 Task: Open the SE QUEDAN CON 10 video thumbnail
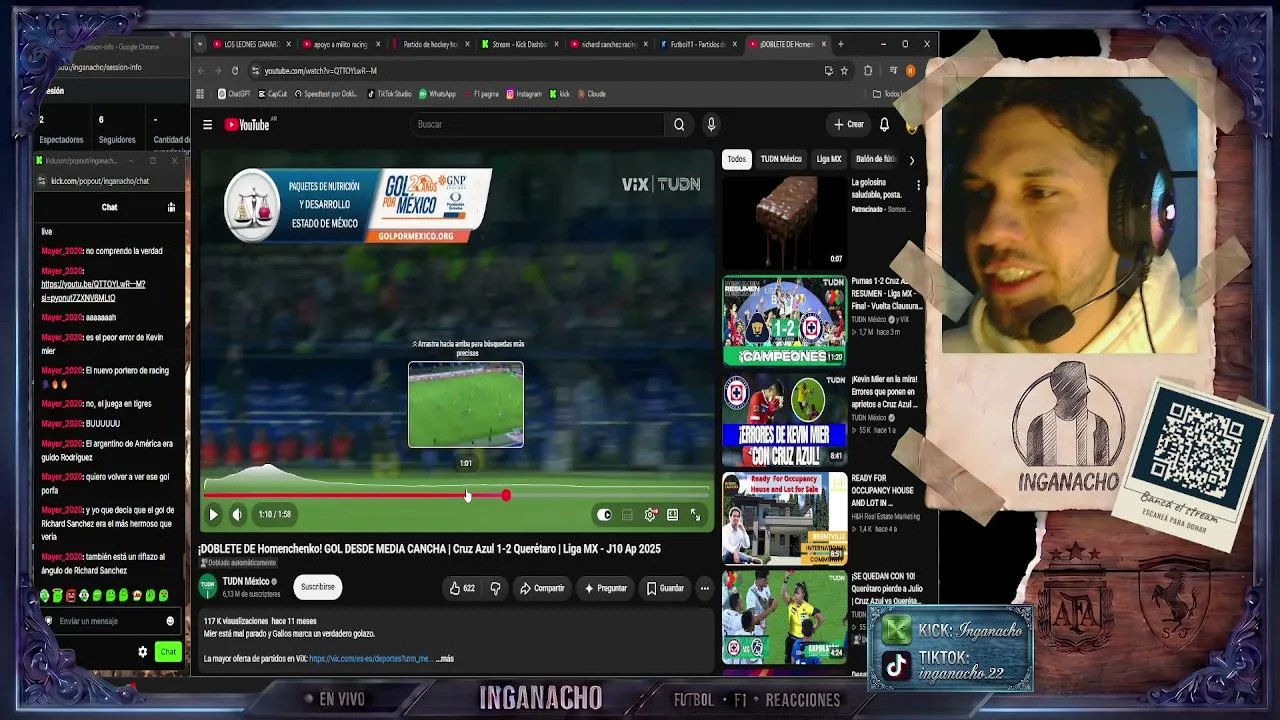(784, 616)
